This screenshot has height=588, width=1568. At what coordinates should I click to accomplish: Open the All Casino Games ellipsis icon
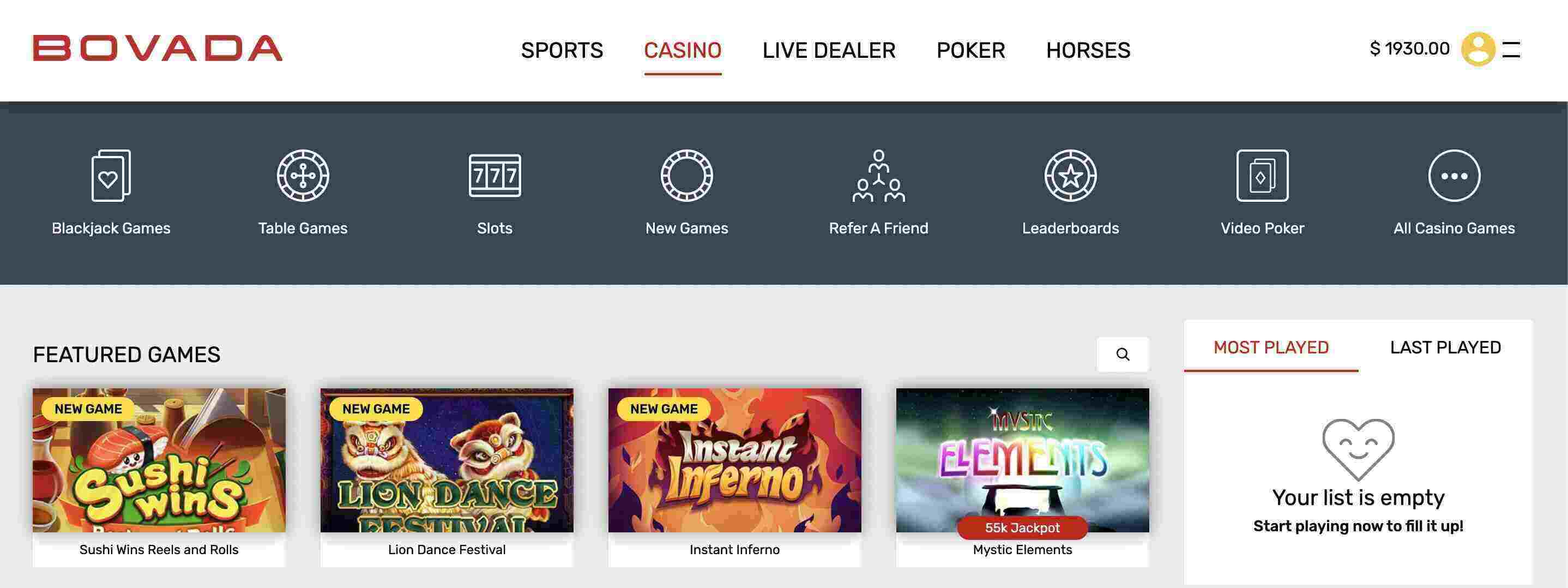point(1454,175)
